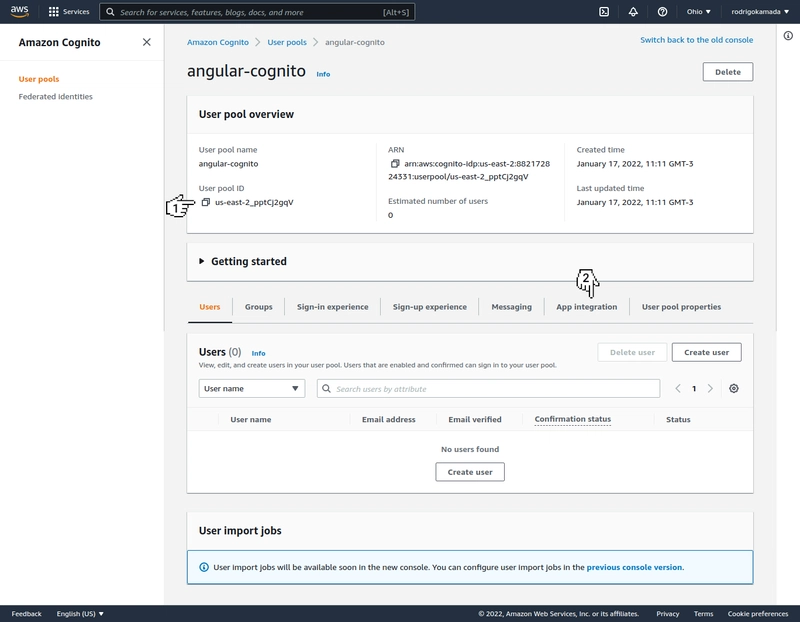800x622 pixels.
Task: Click the Status column header
Action: (x=678, y=419)
